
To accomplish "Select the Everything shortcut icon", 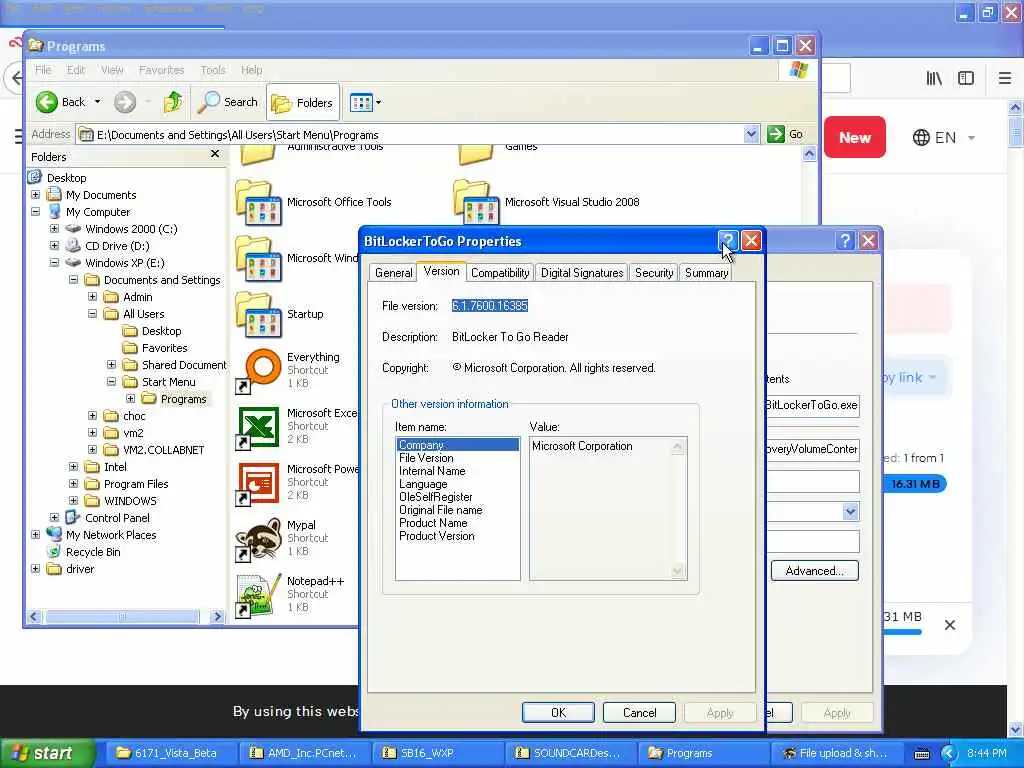I will coord(259,371).
